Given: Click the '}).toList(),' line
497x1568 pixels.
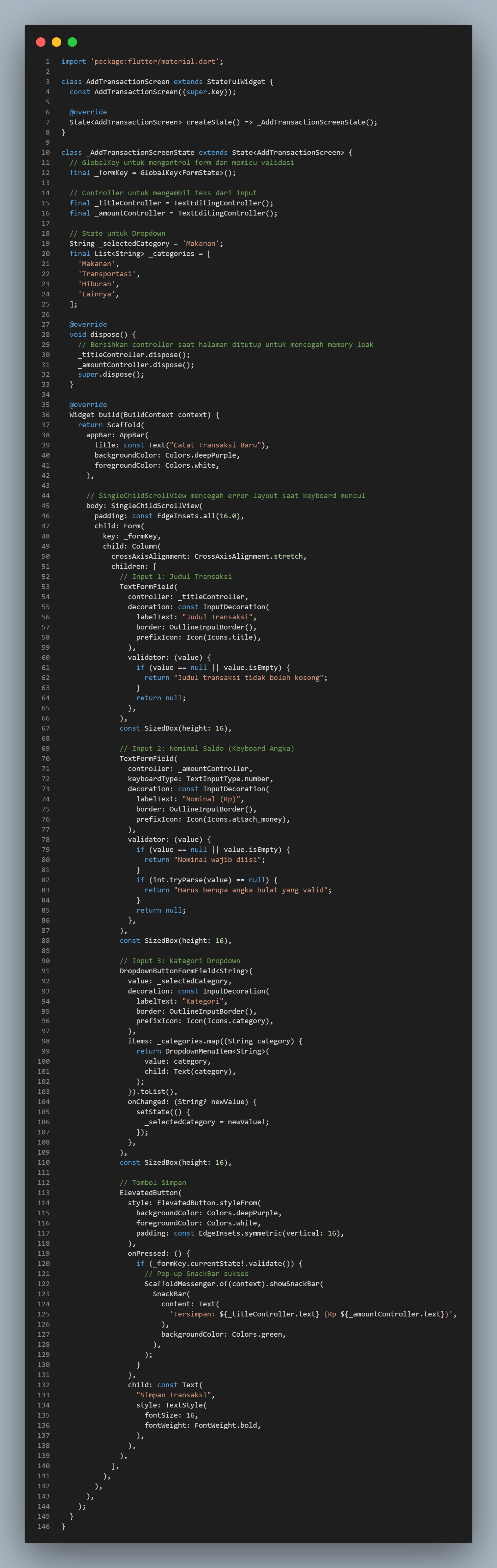Looking at the screenshot, I should coord(153,1091).
